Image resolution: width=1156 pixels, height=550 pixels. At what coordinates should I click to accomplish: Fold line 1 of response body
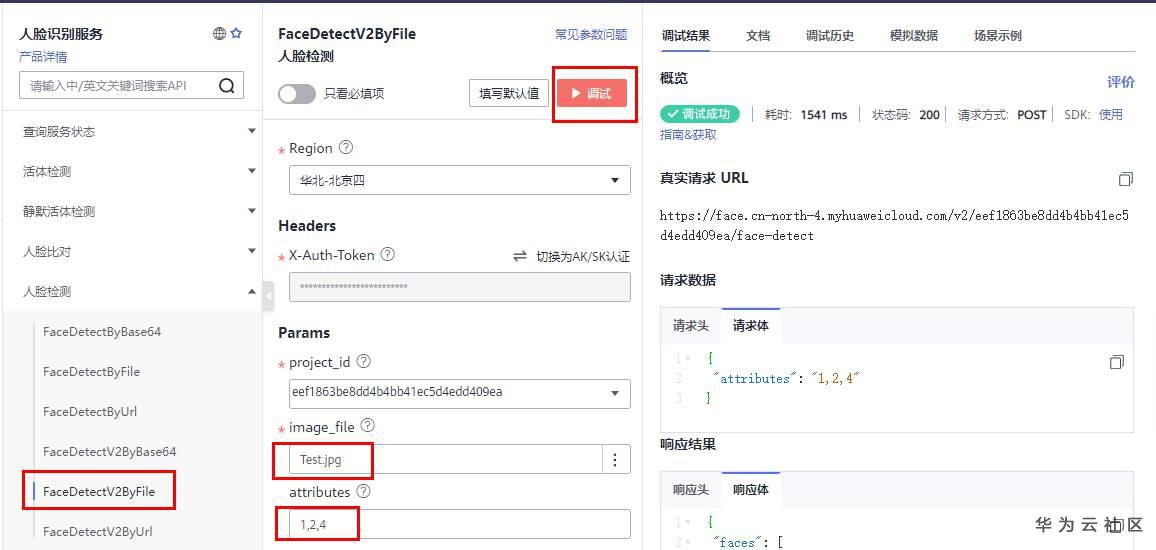pos(688,523)
